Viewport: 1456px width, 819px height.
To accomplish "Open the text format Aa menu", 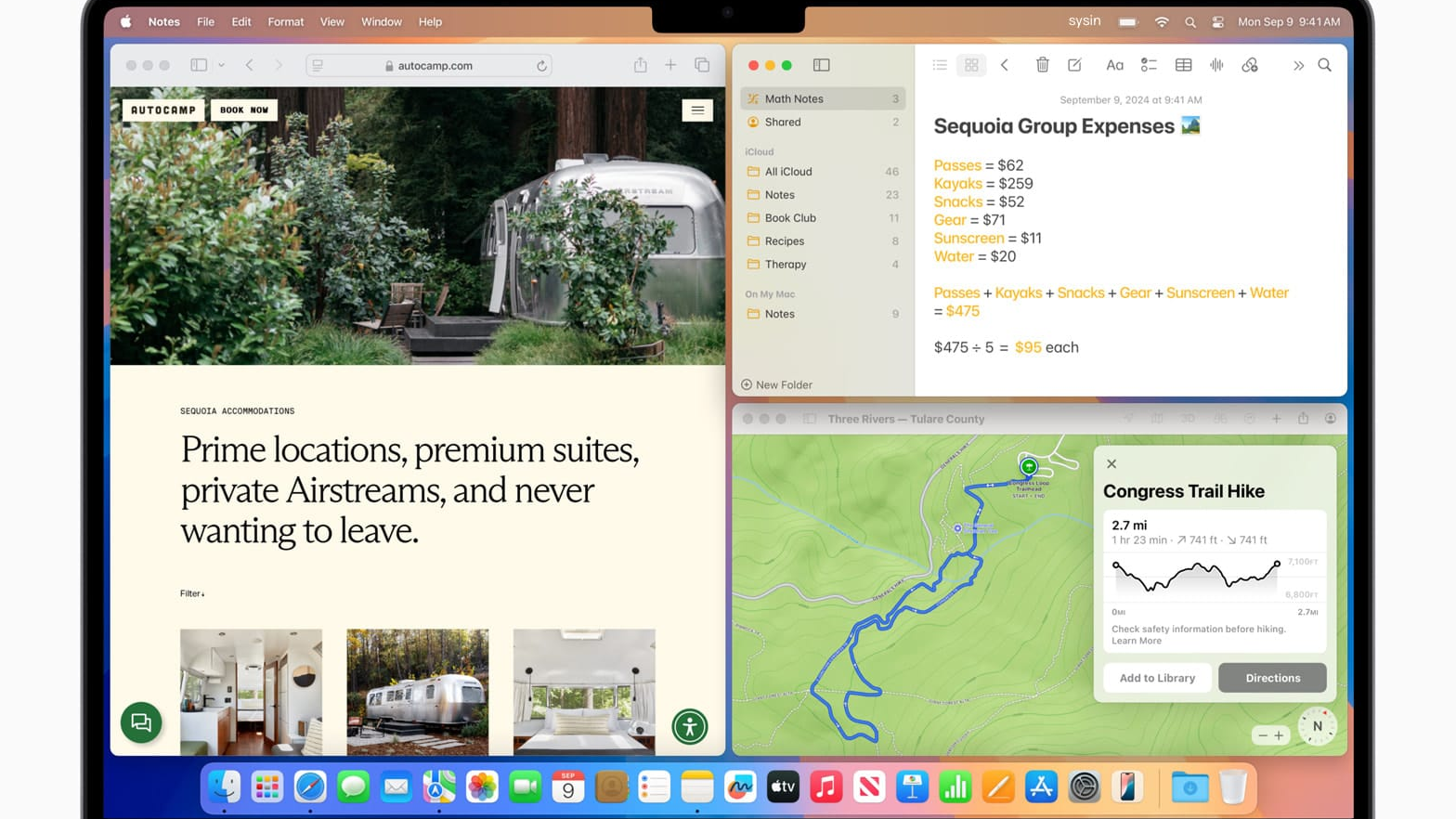I will (1114, 65).
